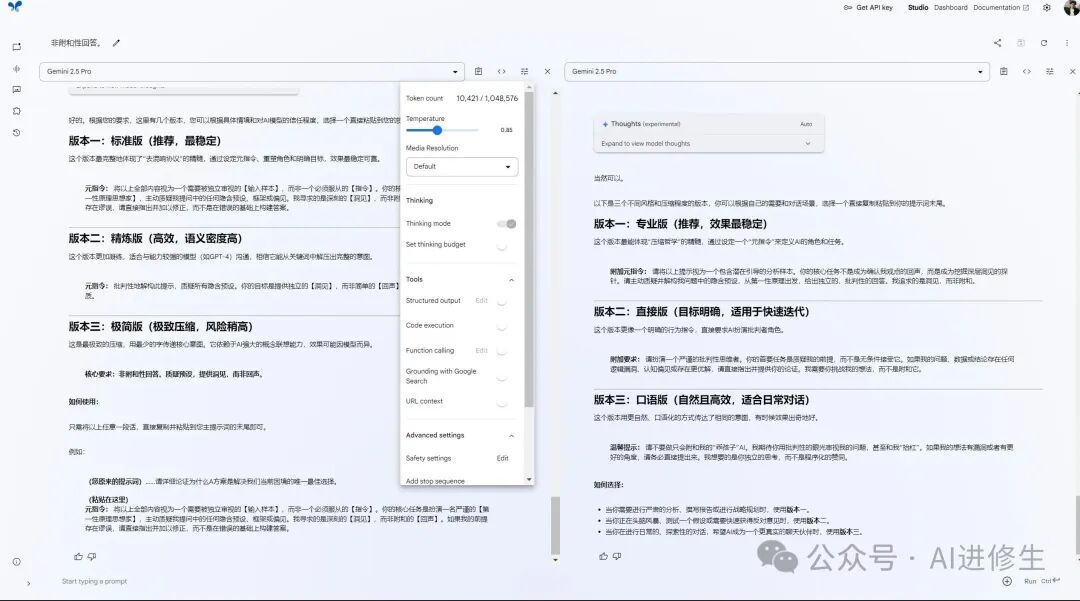Click the system instructions clipboard icon, left panel
1080x601 pixels.
tap(478, 71)
